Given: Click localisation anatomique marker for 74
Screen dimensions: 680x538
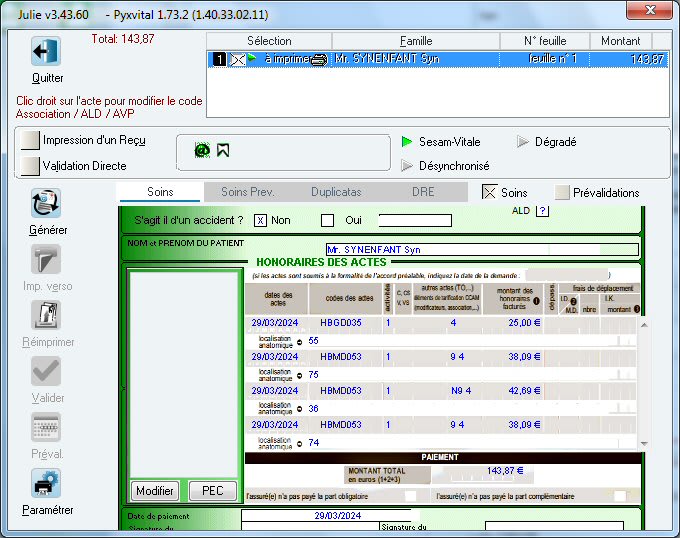Looking at the screenshot, I should pos(299,444).
